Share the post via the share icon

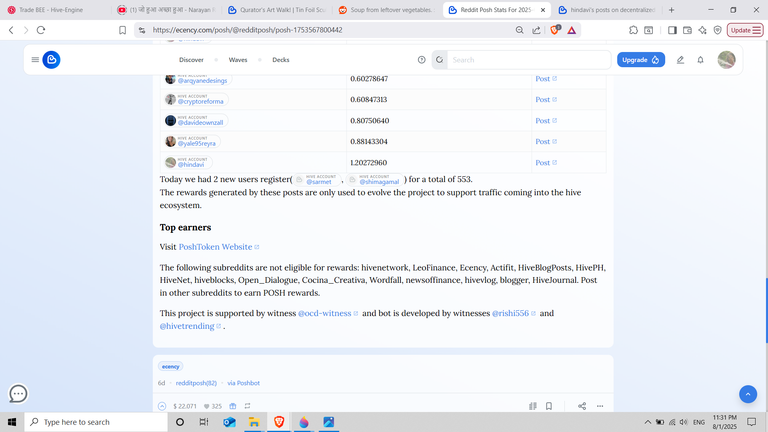582,406
